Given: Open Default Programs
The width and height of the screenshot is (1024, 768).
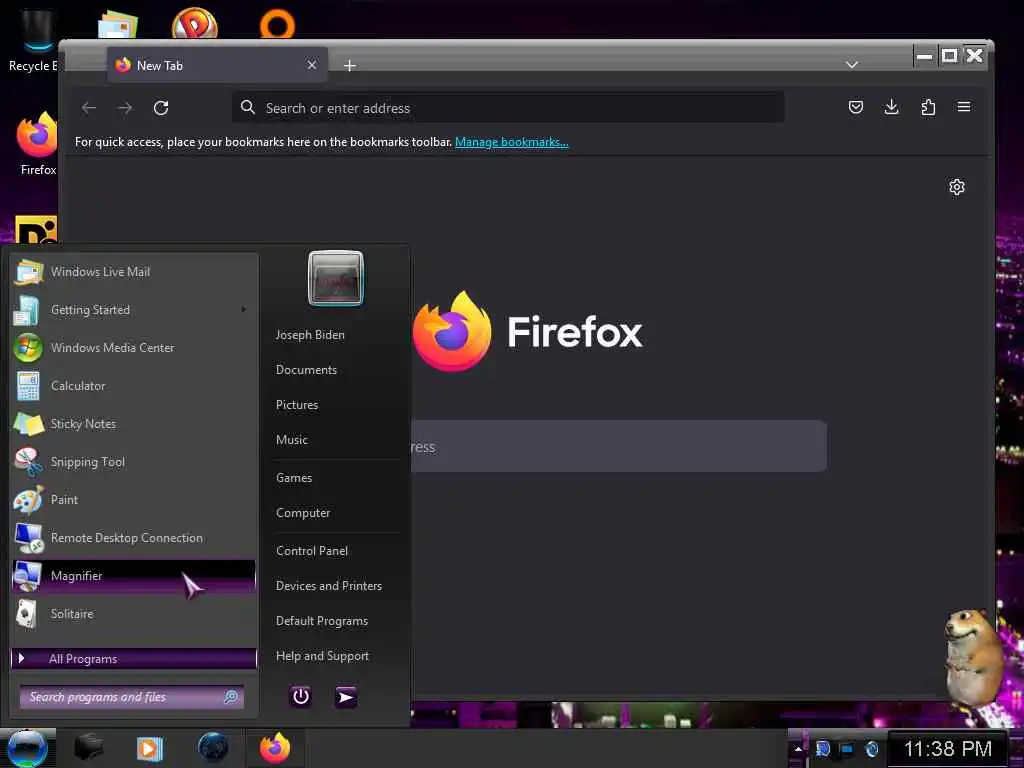Looking at the screenshot, I should tap(322, 621).
